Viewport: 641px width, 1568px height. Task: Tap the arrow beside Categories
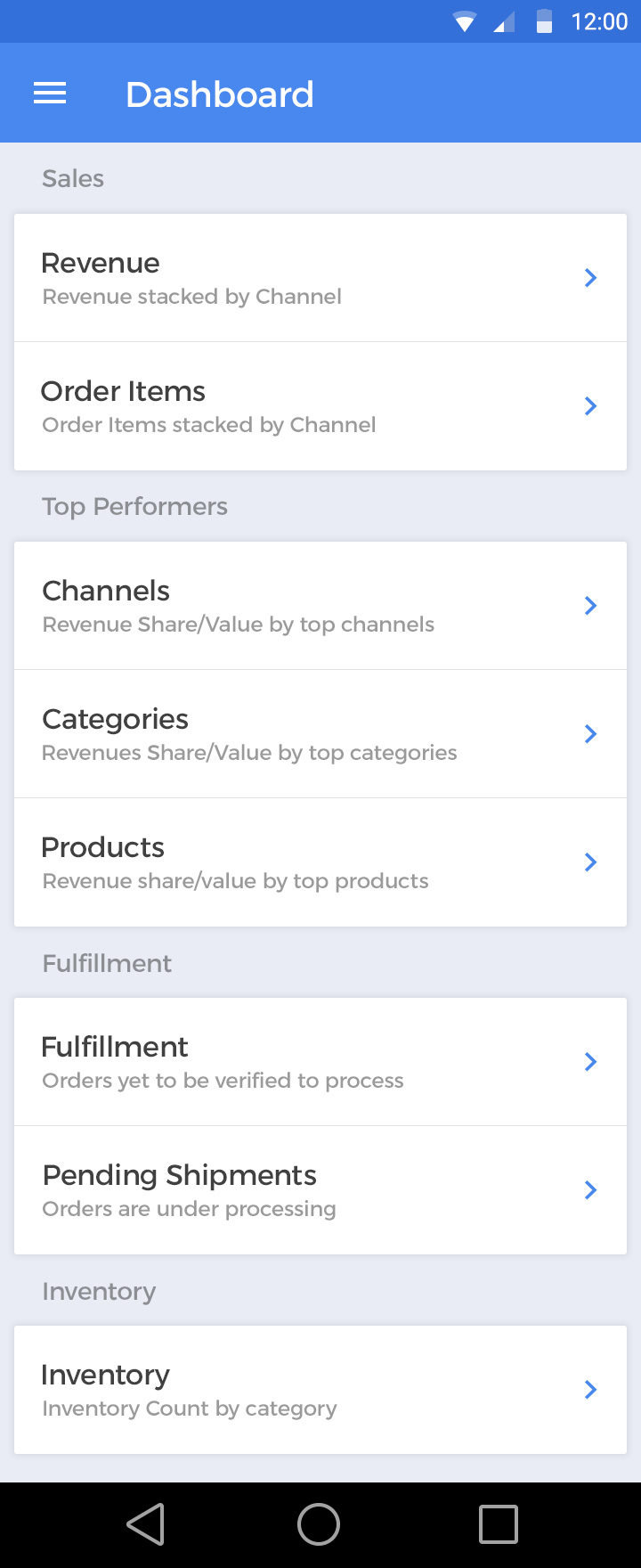(x=590, y=734)
